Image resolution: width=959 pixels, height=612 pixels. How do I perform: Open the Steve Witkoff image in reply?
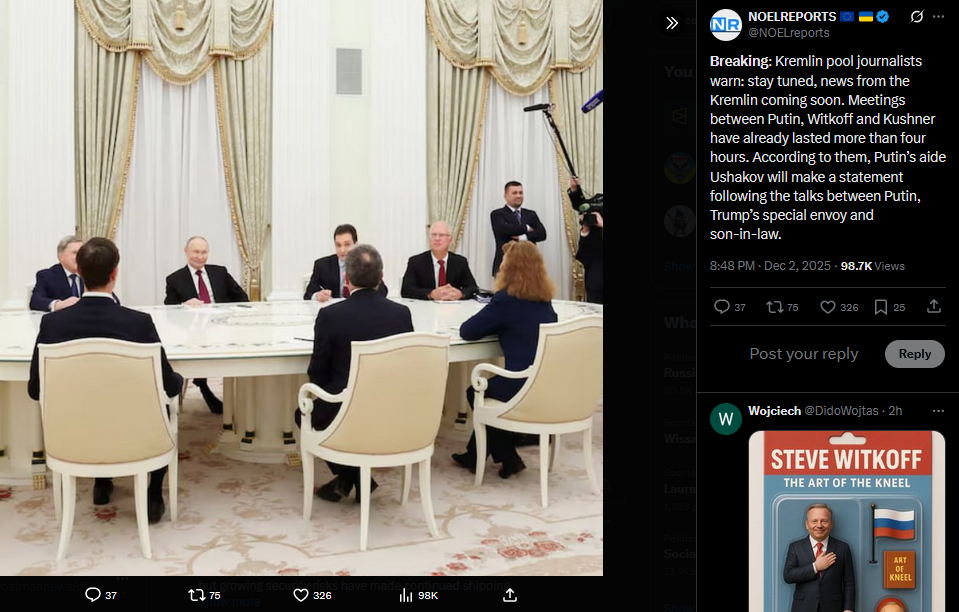[846, 522]
